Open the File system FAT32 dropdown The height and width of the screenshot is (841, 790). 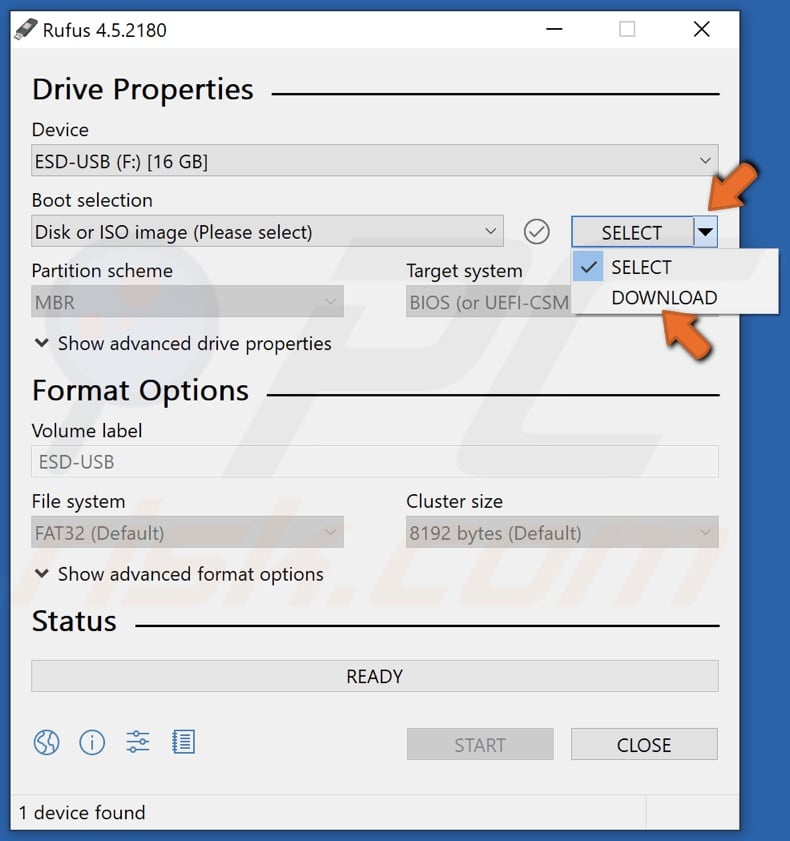(x=187, y=532)
